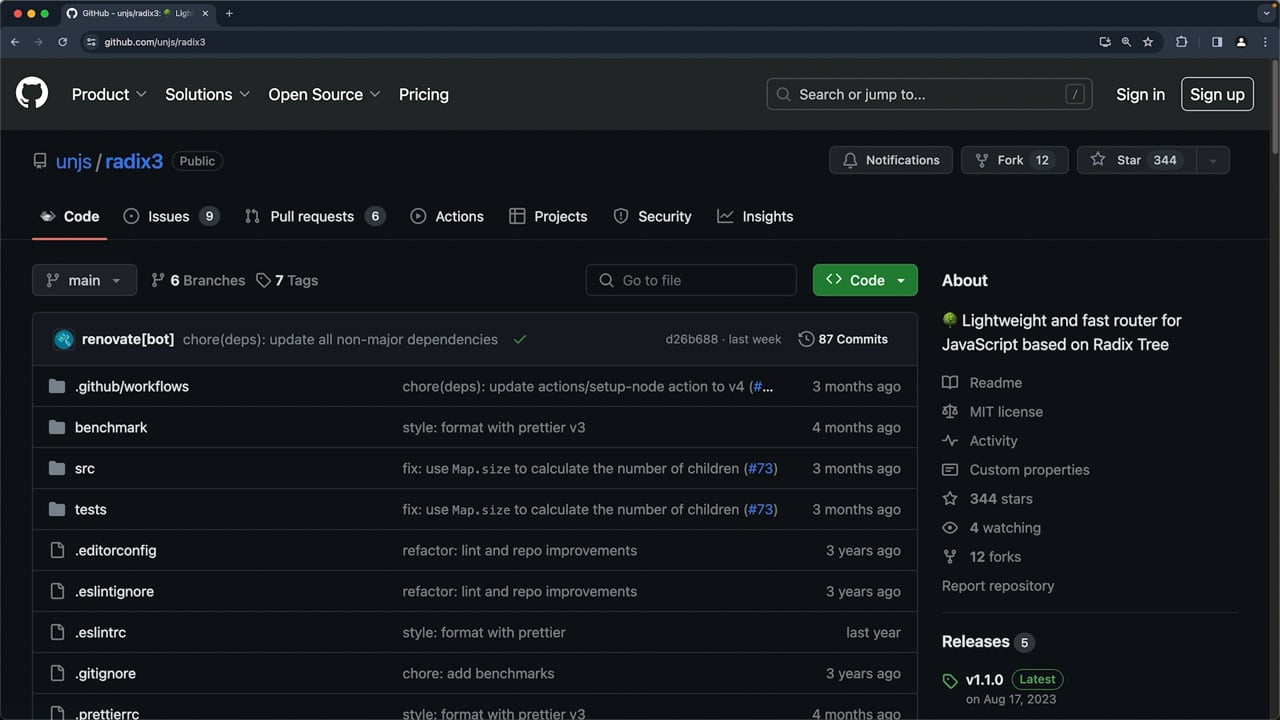Reload the page with refresh icon
Image resolution: width=1280 pixels, height=720 pixels.
62,42
